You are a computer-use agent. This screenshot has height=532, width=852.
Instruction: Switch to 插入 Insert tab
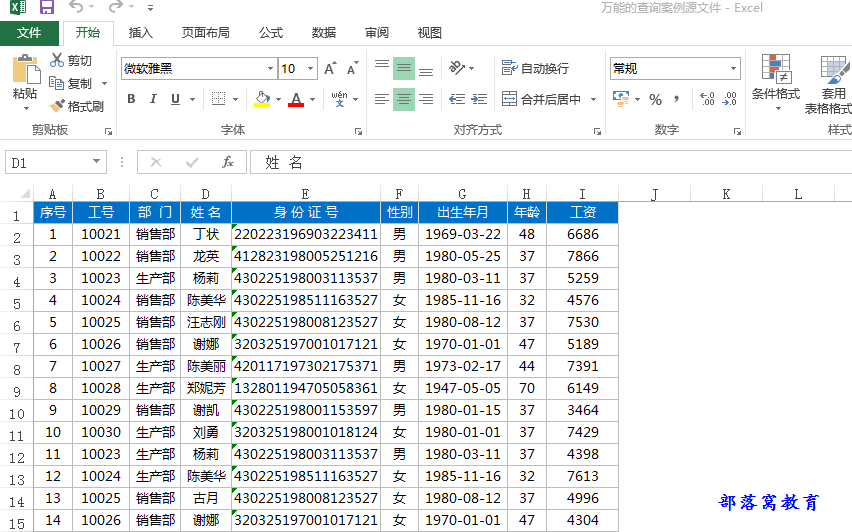140,33
